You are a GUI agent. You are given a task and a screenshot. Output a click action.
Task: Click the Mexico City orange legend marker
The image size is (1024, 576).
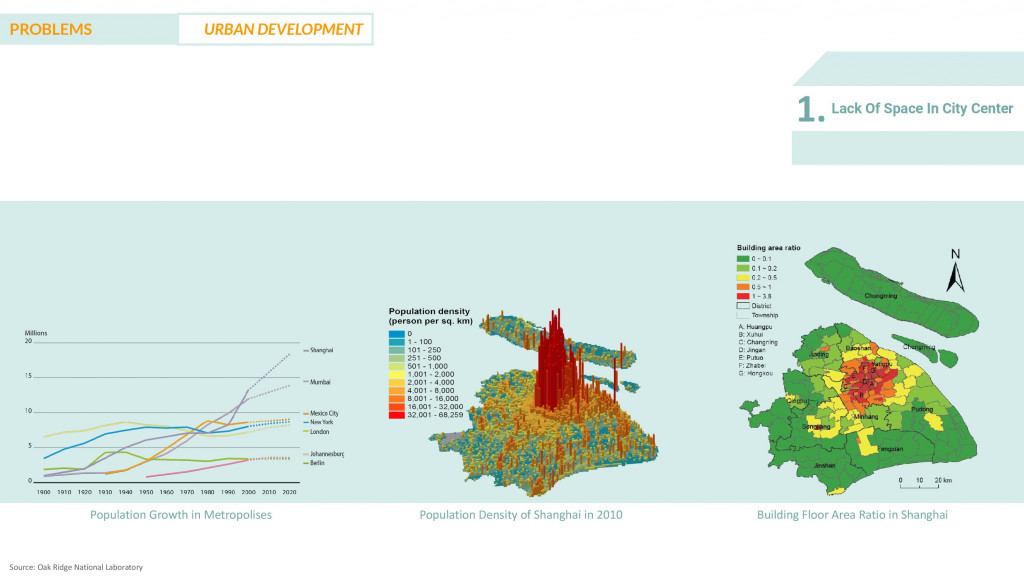coord(306,413)
